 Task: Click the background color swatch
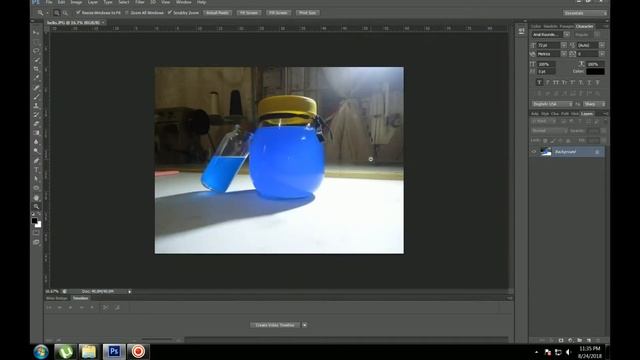tap(39, 225)
